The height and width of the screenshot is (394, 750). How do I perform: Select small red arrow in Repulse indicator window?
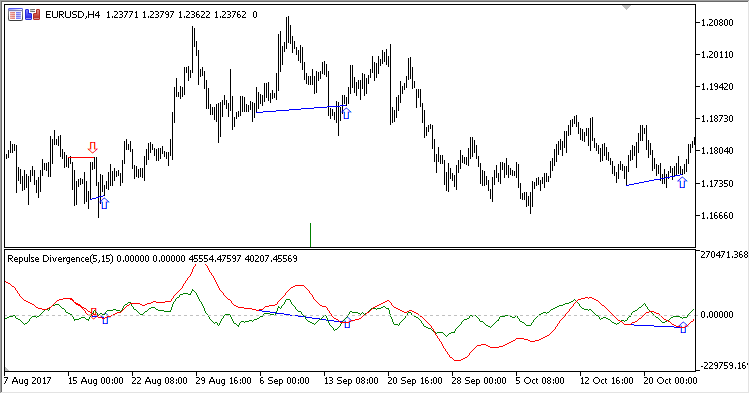[94, 312]
